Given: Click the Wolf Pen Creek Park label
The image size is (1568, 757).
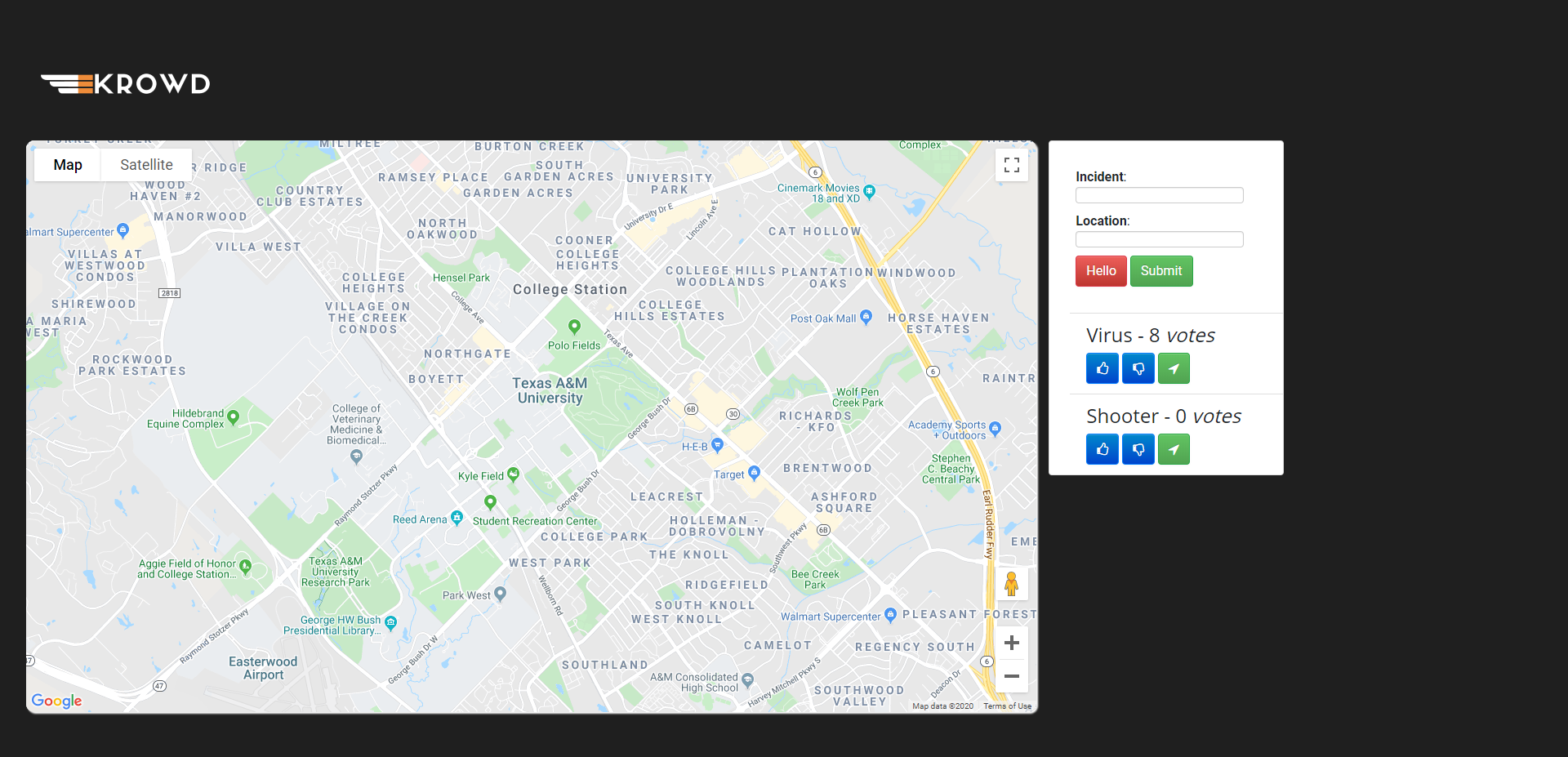Looking at the screenshot, I should [x=857, y=398].
